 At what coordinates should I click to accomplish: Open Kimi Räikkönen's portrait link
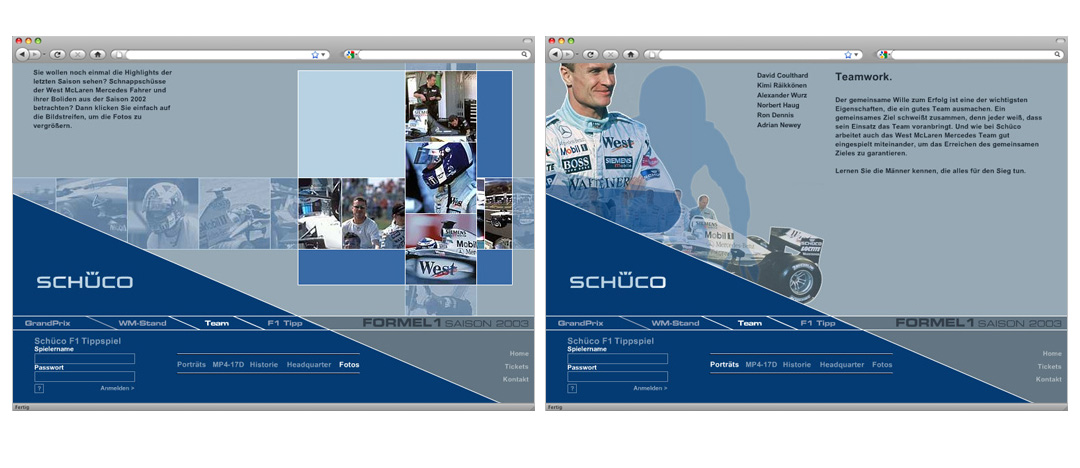click(x=782, y=85)
